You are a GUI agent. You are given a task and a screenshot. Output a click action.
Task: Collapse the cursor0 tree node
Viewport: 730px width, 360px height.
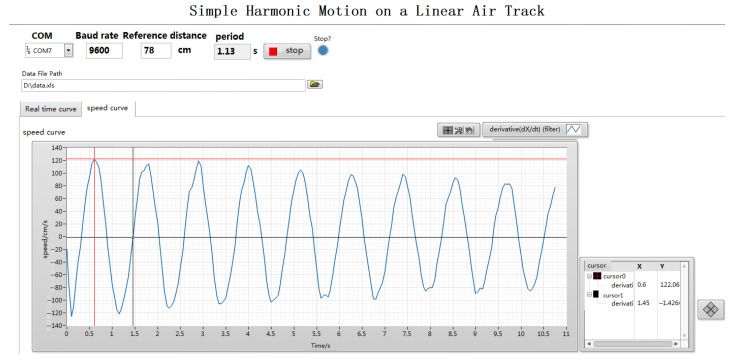(x=589, y=276)
